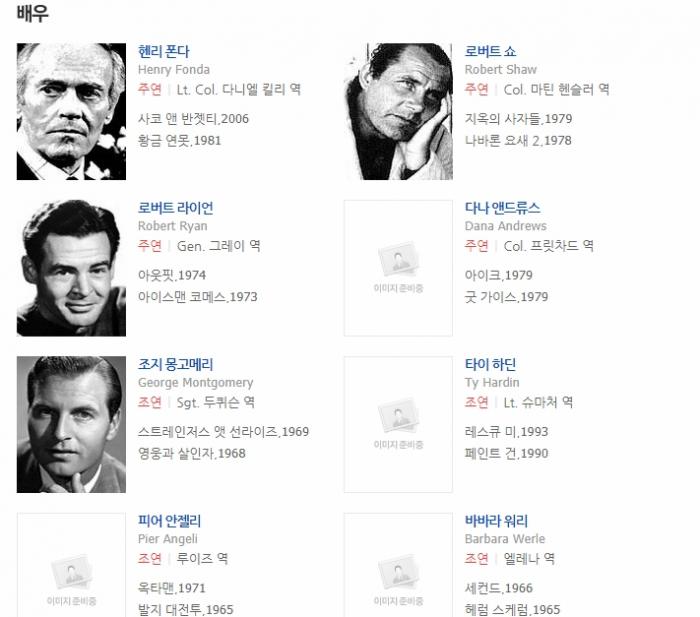This screenshot has height=617, width=700.
Task: Click George Montgomery's portrait photo
Action: click(x=71, y=424)
